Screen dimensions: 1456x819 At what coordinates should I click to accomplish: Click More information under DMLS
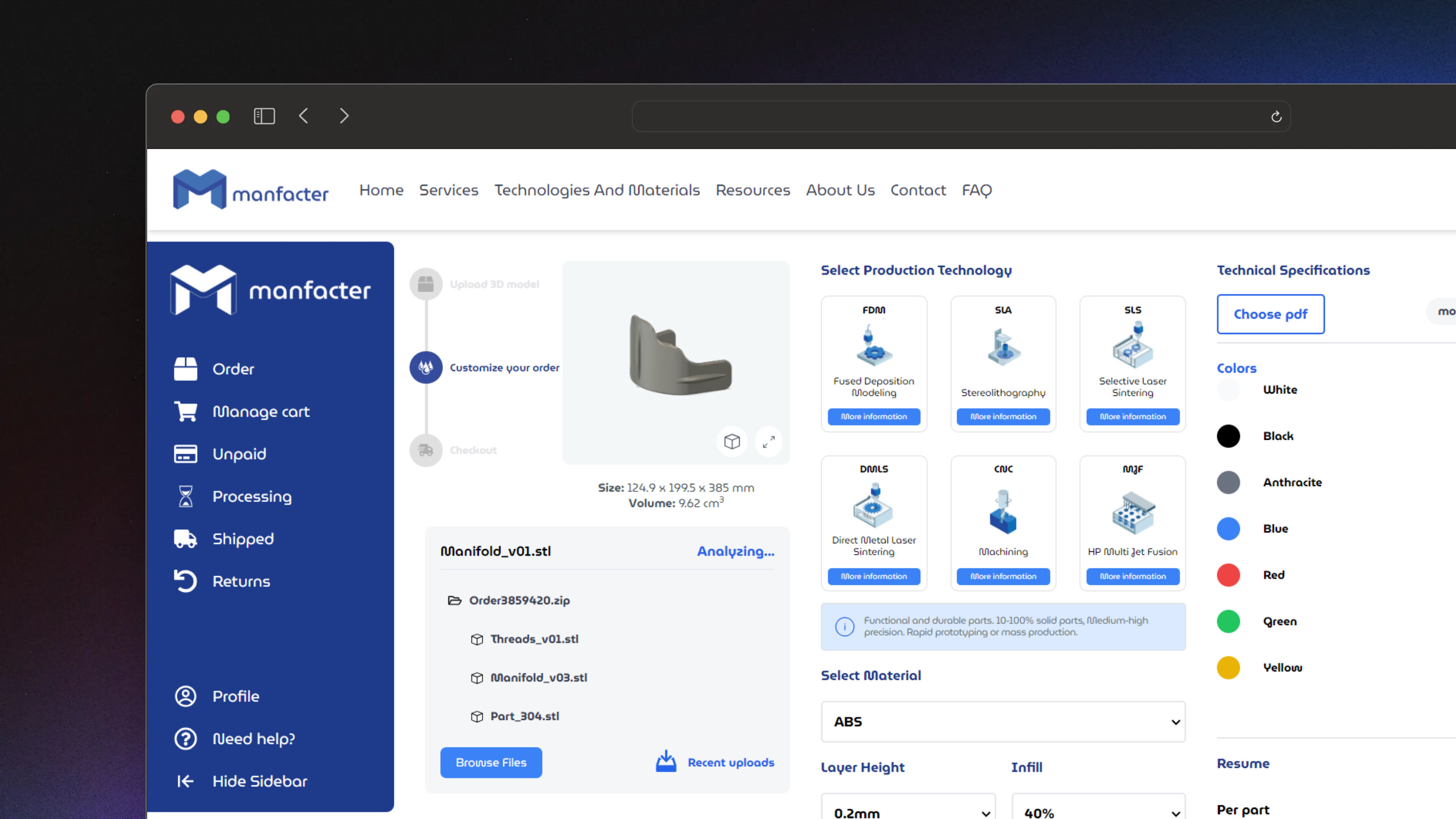click(874, 576)
